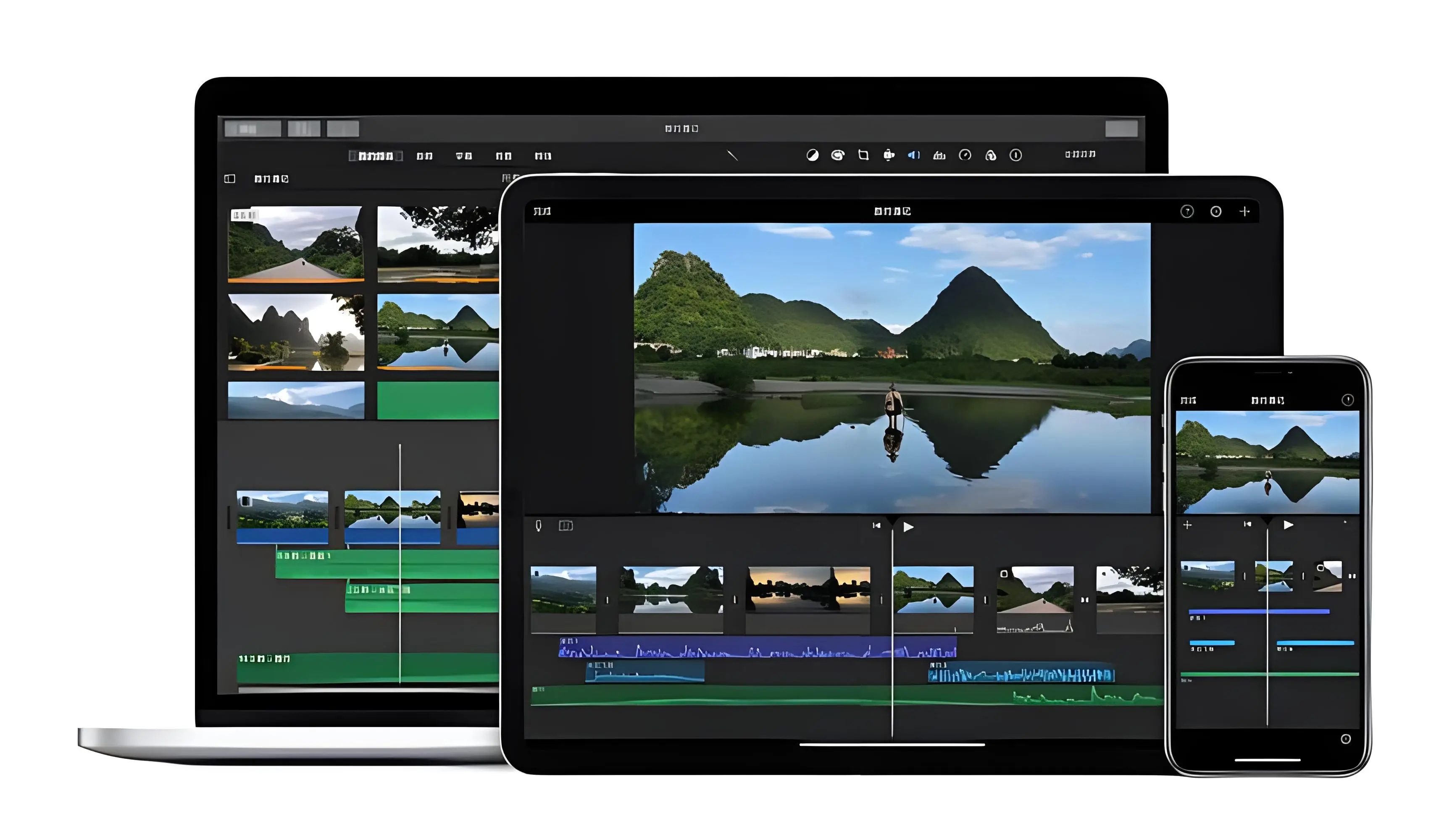This screenshot has height=840, width=1452.
Task: Open the noise reduction equalizer icon
Action: click(939, 155)
